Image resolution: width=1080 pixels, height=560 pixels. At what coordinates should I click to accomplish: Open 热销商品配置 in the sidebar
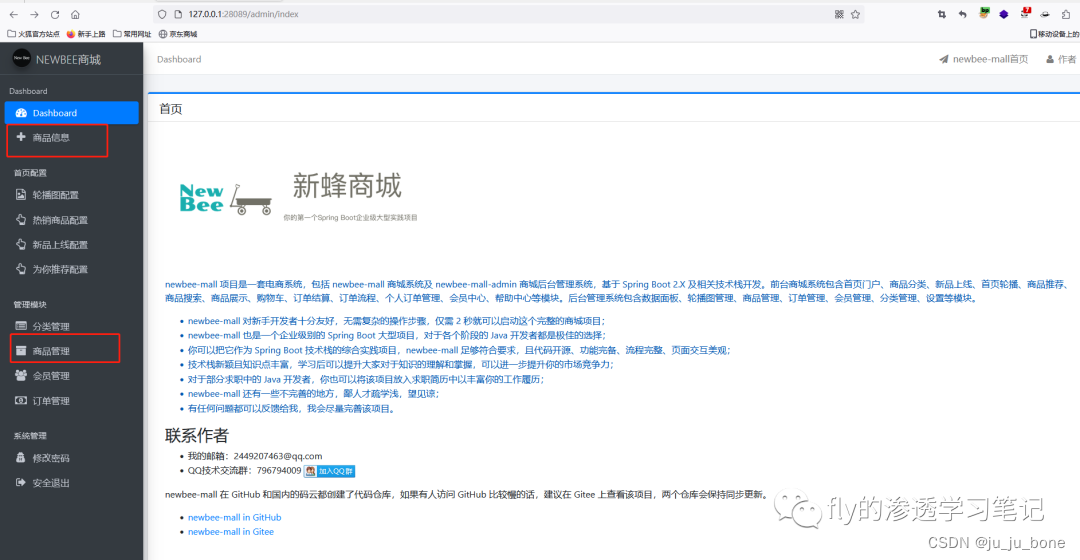click(60, 220)
